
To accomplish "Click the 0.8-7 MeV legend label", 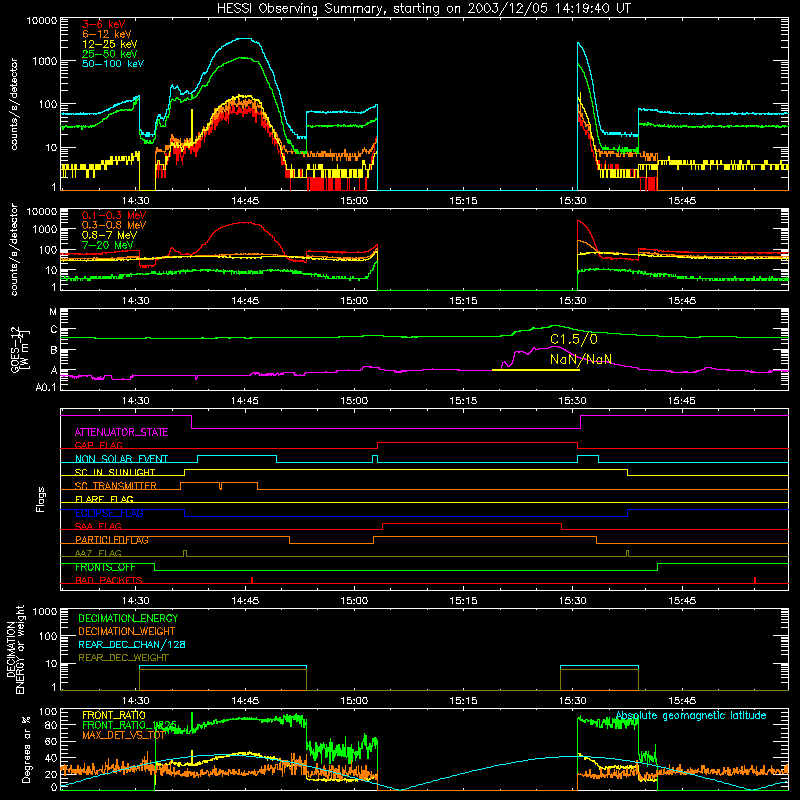I will (x=109, y=235).
